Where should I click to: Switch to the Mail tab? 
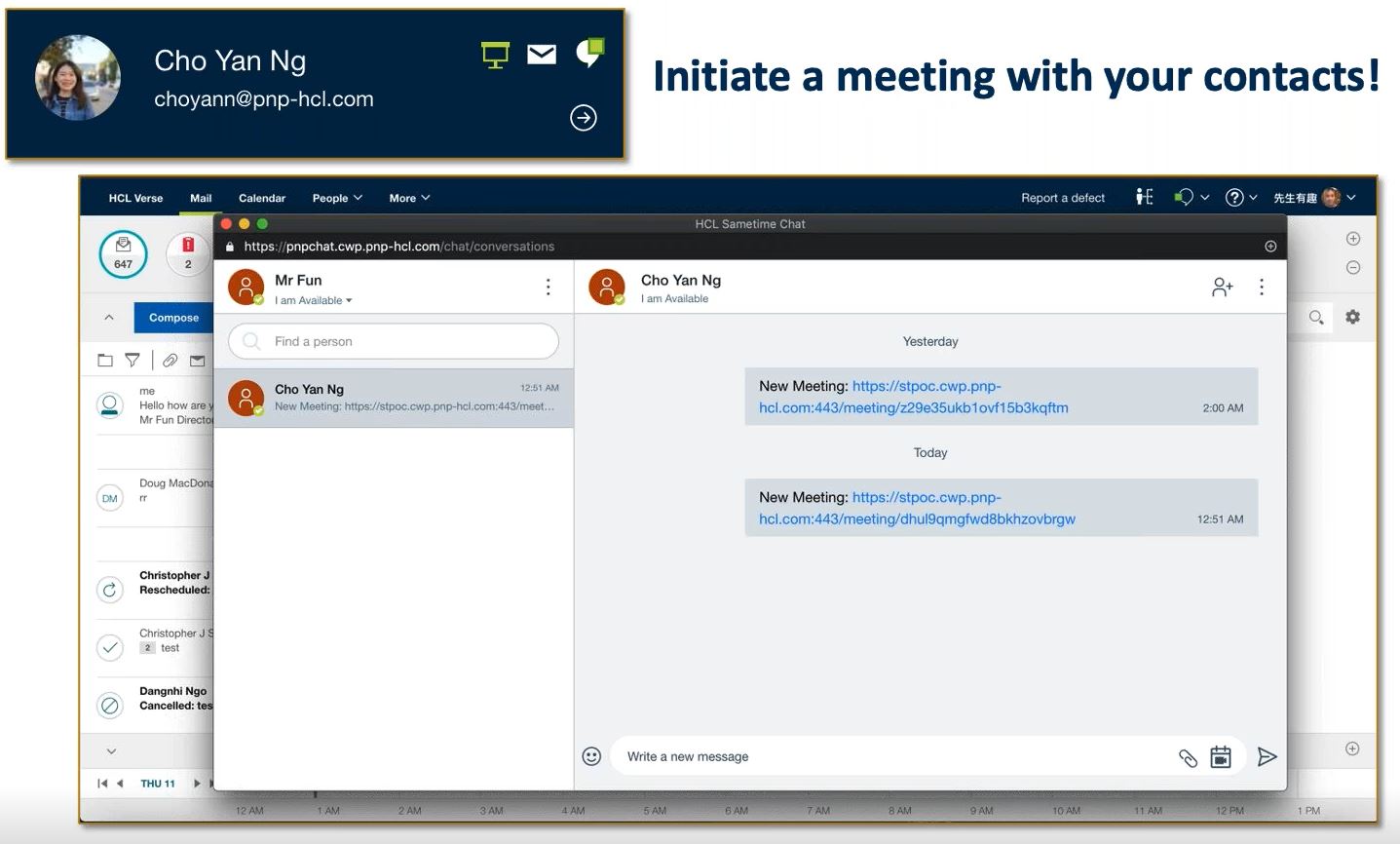pos(201,198)
